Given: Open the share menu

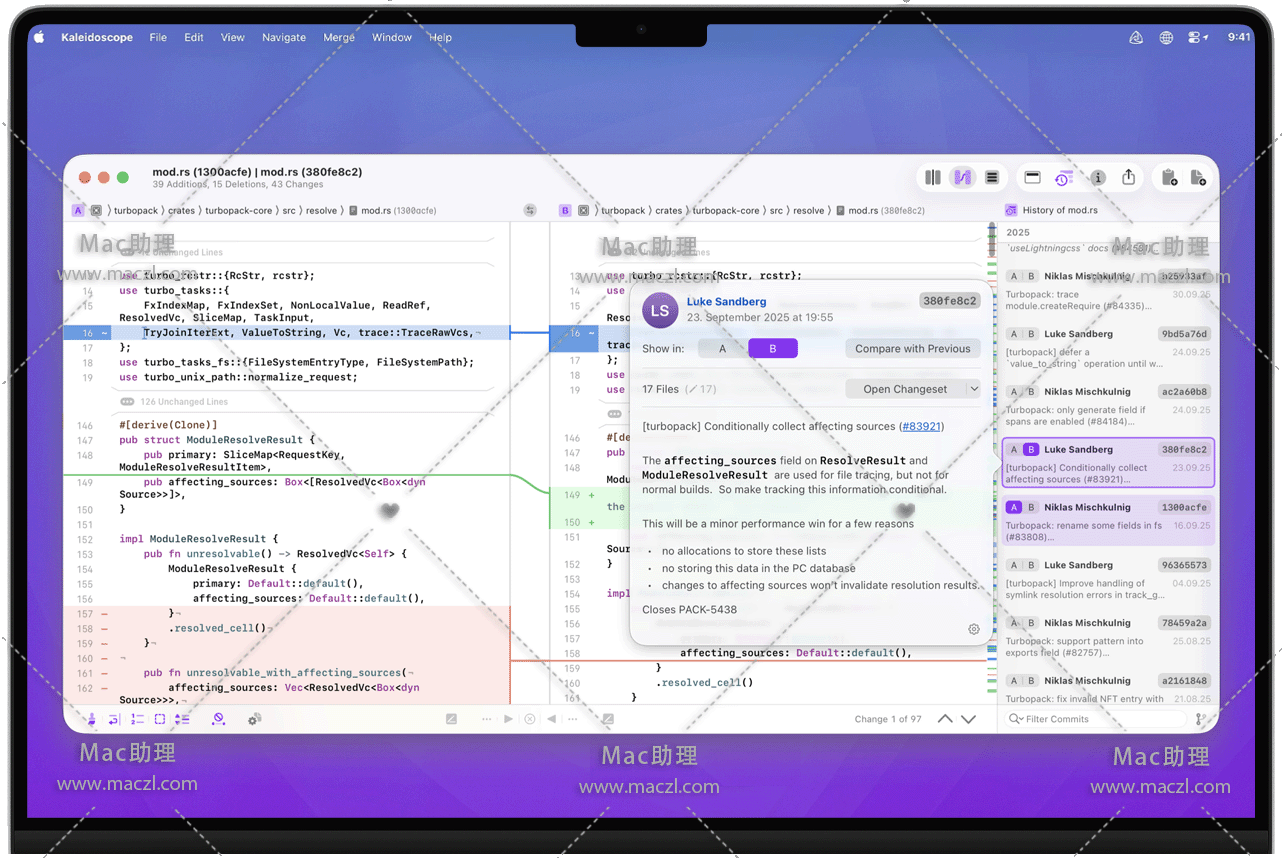Looking at the screenshot, I should [x=1129, y=177].
